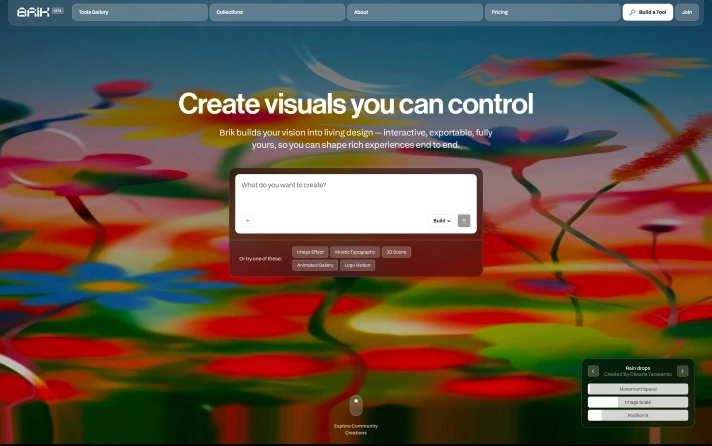Image resolution: width=712 pixels, height=446 pixels.
Task: Show previous creation with left chevron
Action: [593, 371]
